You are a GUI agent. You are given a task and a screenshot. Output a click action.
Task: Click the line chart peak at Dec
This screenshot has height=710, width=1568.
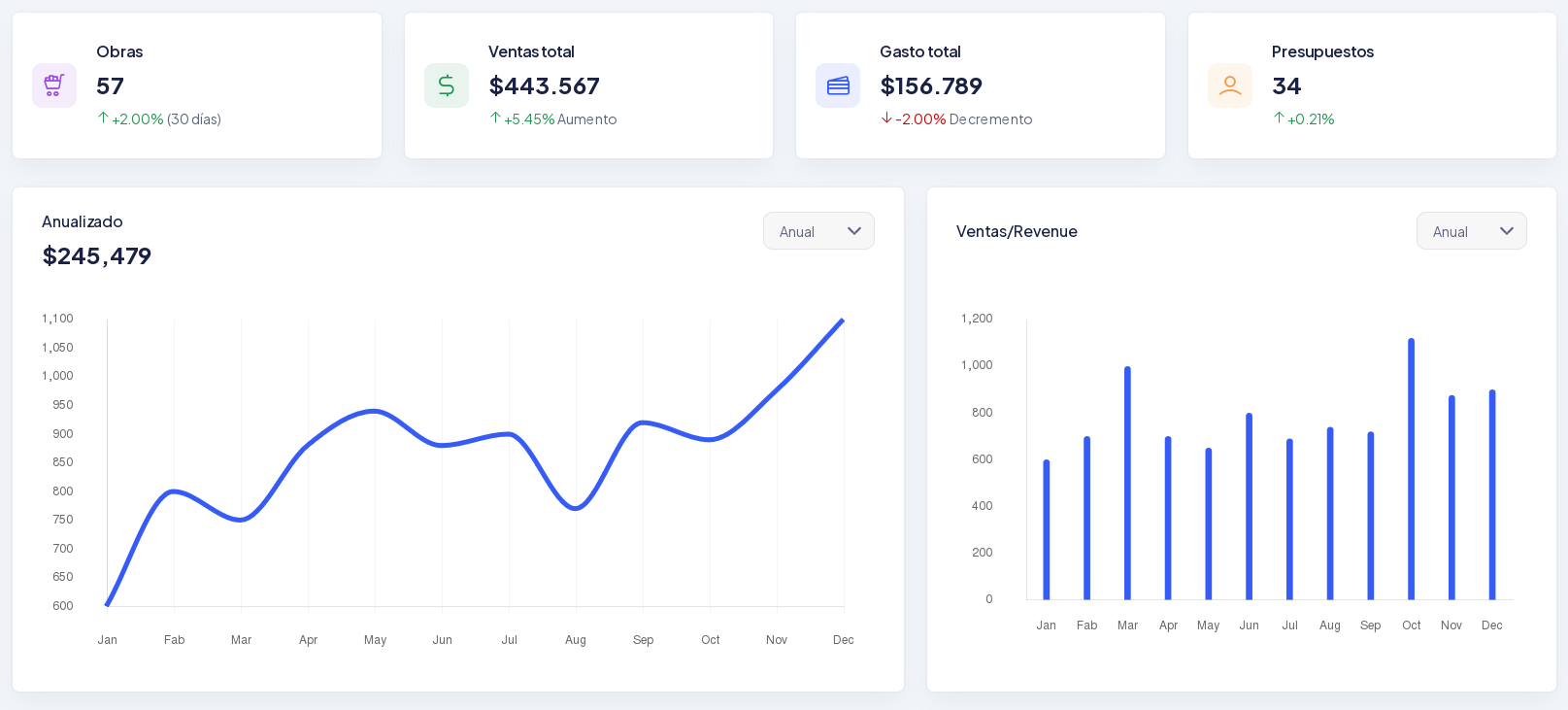pos(842,320)
